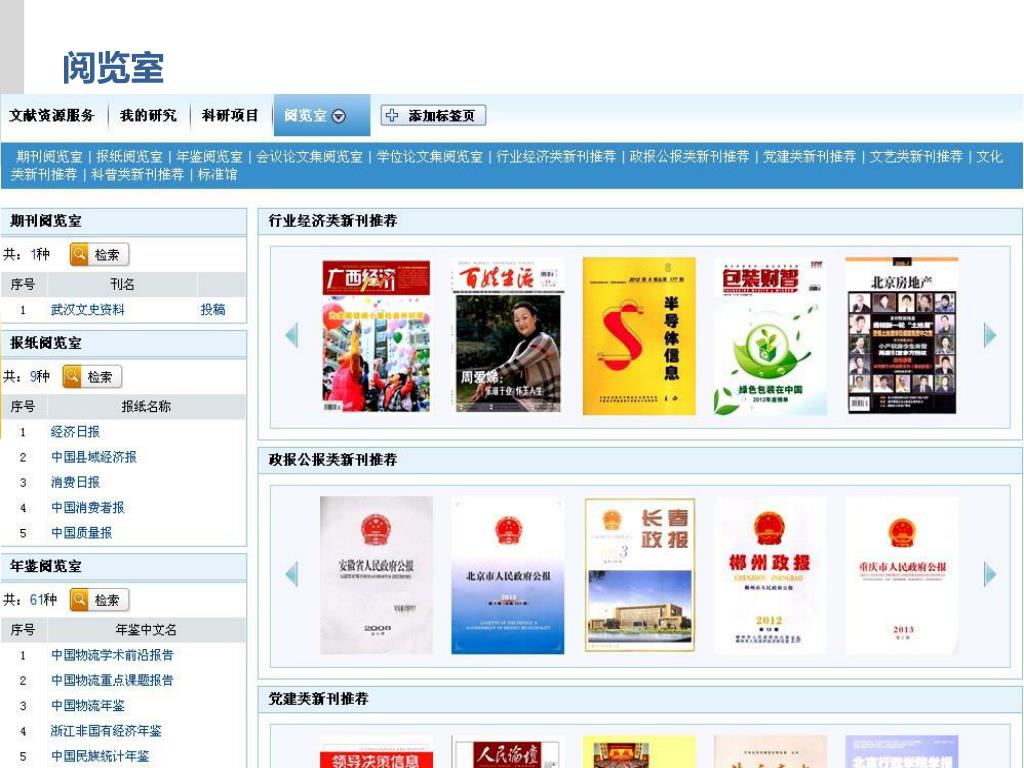This screenshot has height=768, width=1024.
Task: Open 会议论文集阅览室 link
Action: click(x=309, y=157)
